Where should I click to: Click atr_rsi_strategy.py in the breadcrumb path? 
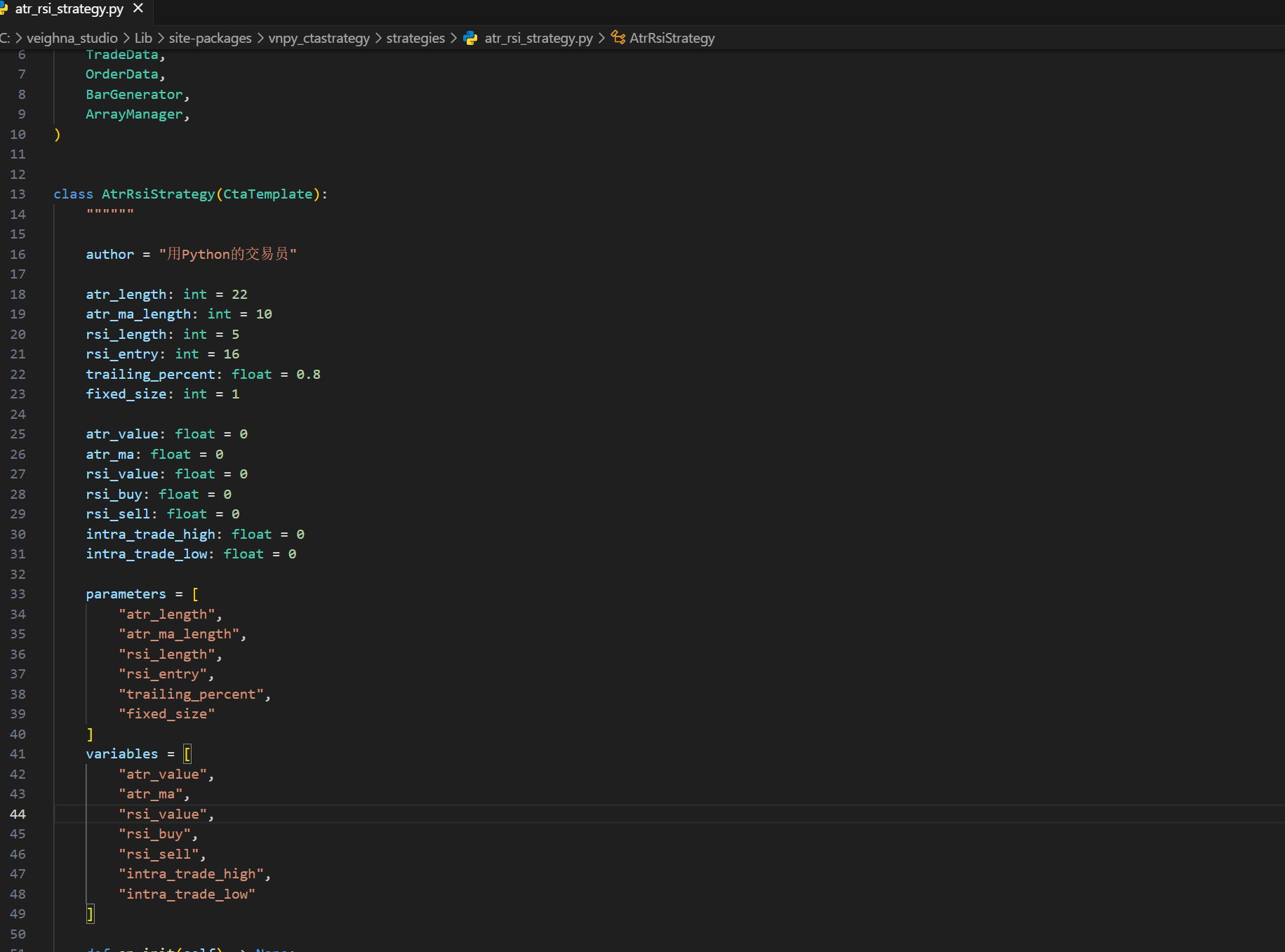click(x=538, y=38)
